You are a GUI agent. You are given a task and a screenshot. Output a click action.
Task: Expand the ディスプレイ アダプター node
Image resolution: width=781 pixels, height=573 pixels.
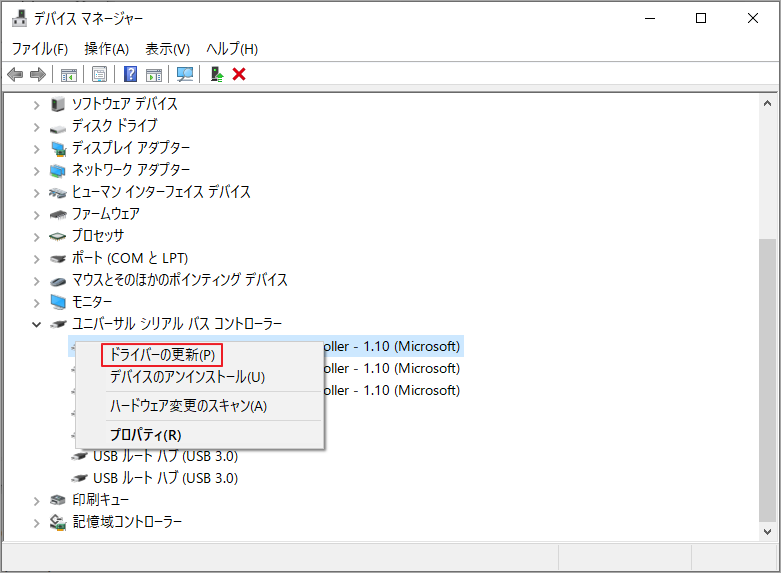(x=36, y=149)
